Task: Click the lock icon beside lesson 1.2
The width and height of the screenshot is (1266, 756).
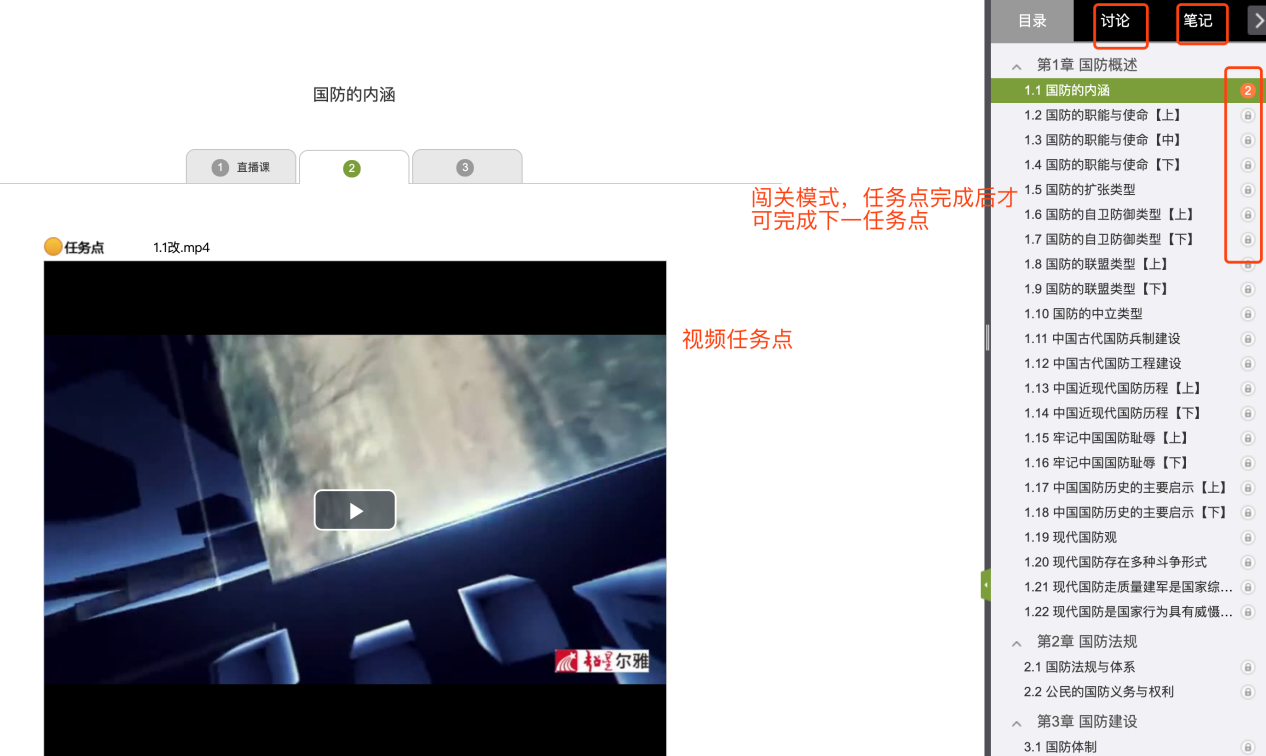Action: [1247, 115]
